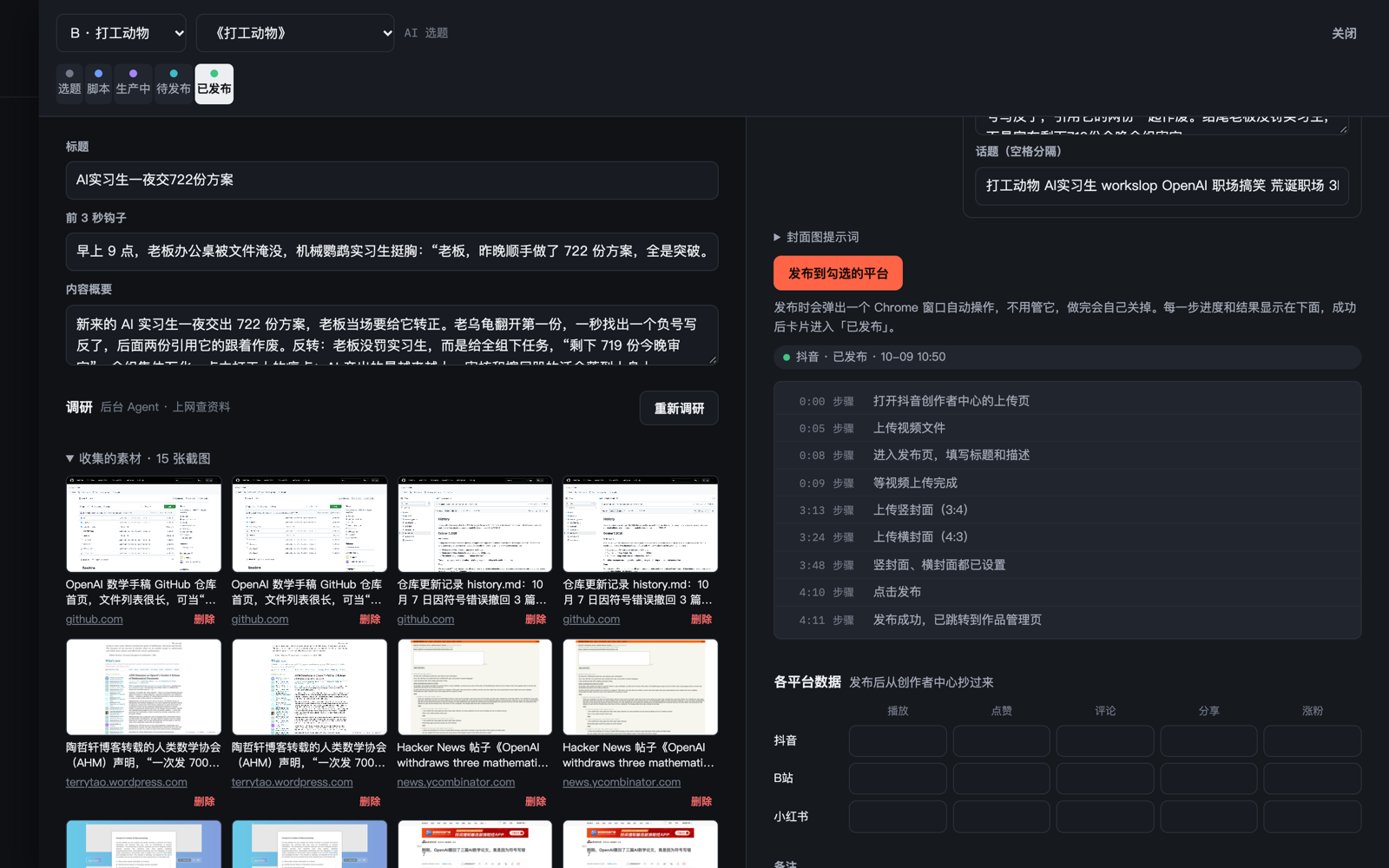Click the AI 选题 link

tap(426, 33)
